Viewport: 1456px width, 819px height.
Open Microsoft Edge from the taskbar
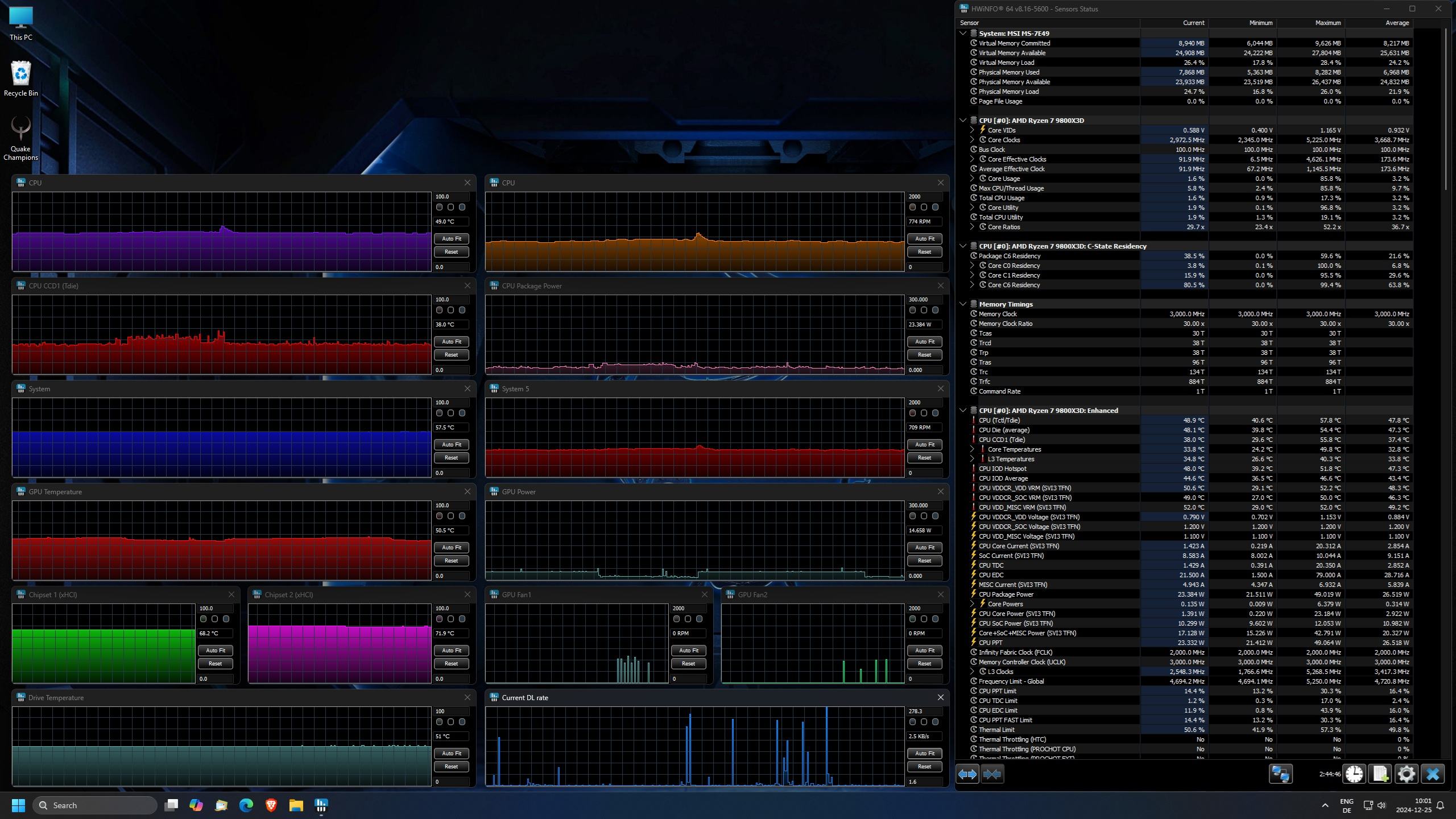click(246, 805)
